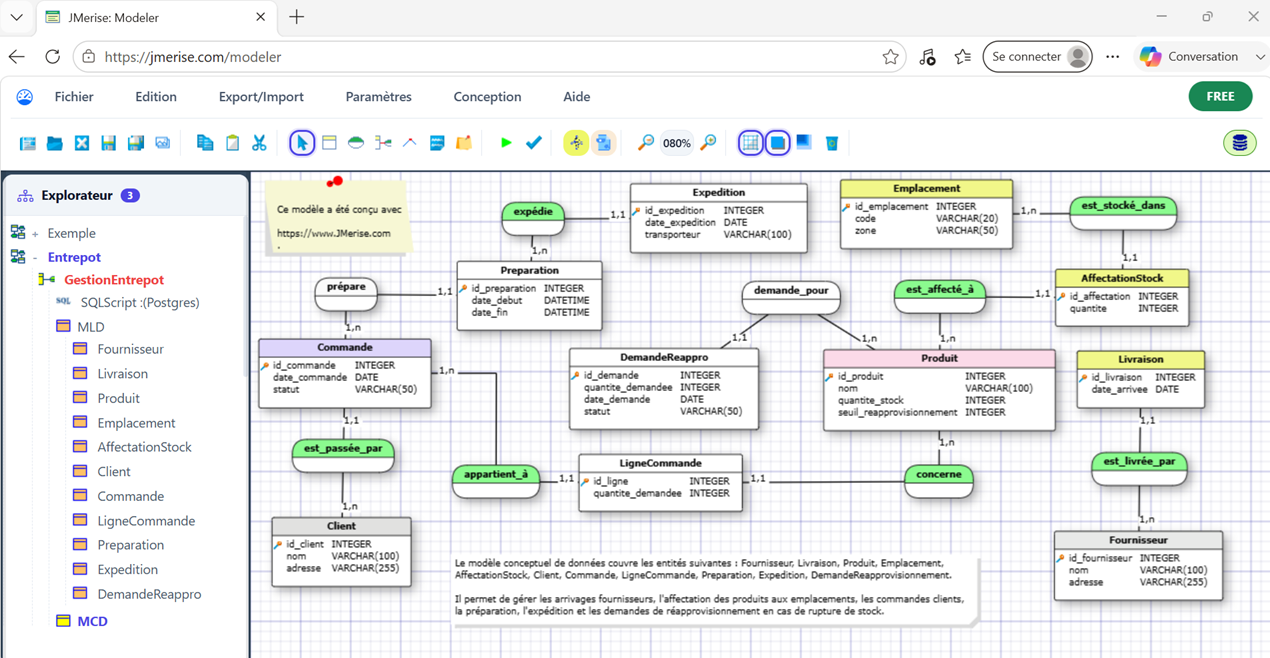Click the new model icon in toolbar
Image resolution: width=1270 pixels, height=658 pixels.
(28, 143)
